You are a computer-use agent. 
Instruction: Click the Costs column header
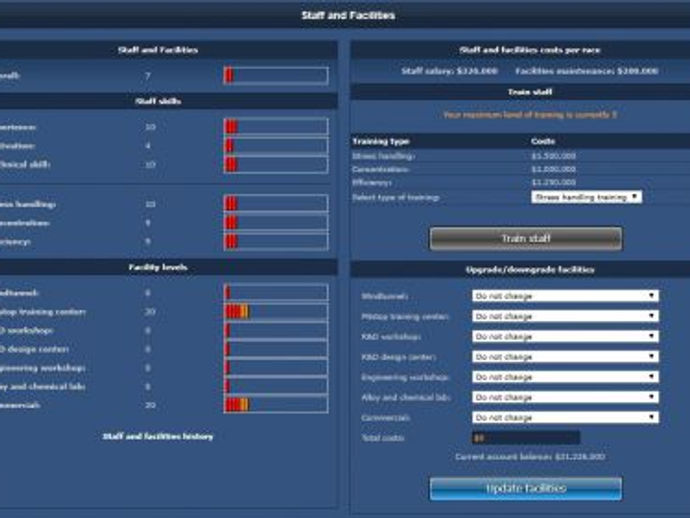tap(543, 141)
